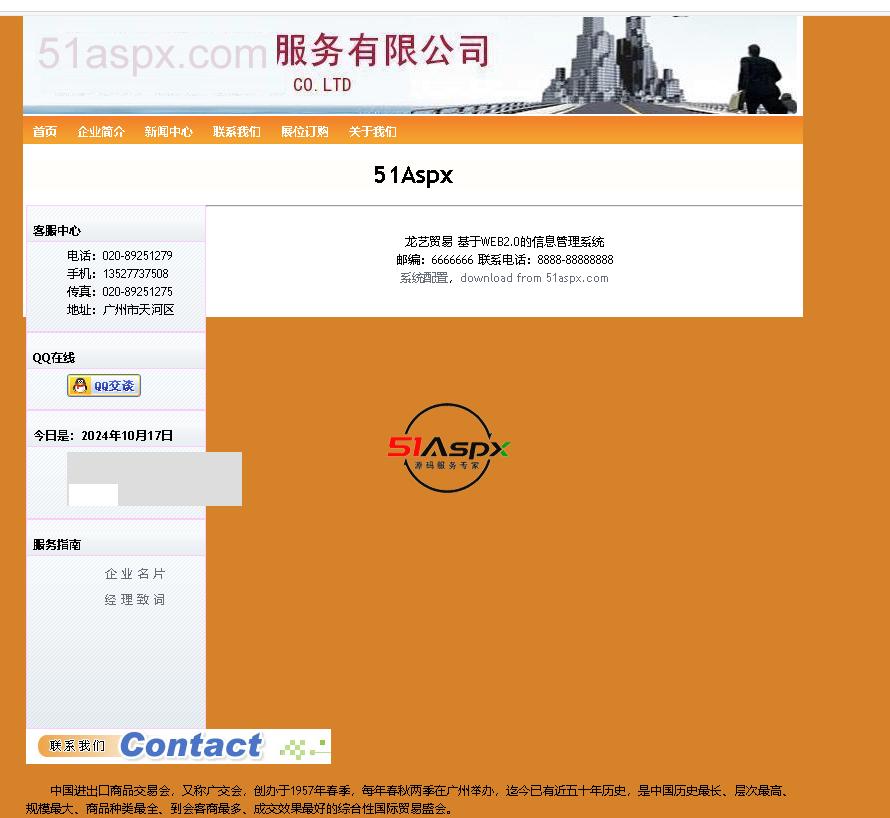The width and height of the screenshot is (890, 818).
Task: Open the 首页 navigation item
Action: coord(44,132)
